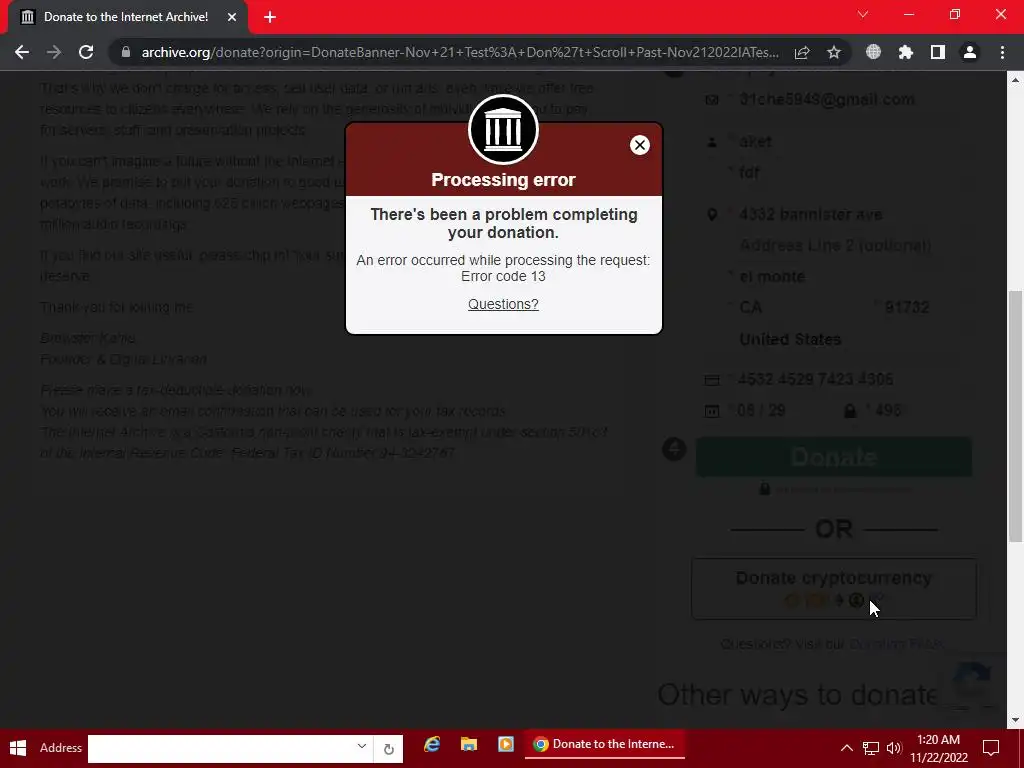1024x768 pixels.
Task: Click the page's vertical scrollbar thumb
Action: (1016, 416)
